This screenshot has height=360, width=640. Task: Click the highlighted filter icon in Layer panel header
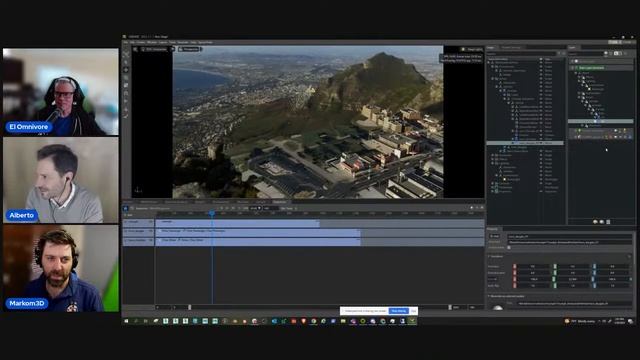[x=616, y=53]
